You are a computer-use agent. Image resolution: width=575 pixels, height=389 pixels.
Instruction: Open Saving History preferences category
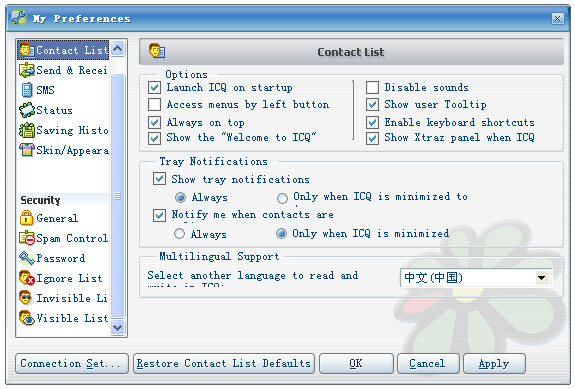(x=63, y=130)
